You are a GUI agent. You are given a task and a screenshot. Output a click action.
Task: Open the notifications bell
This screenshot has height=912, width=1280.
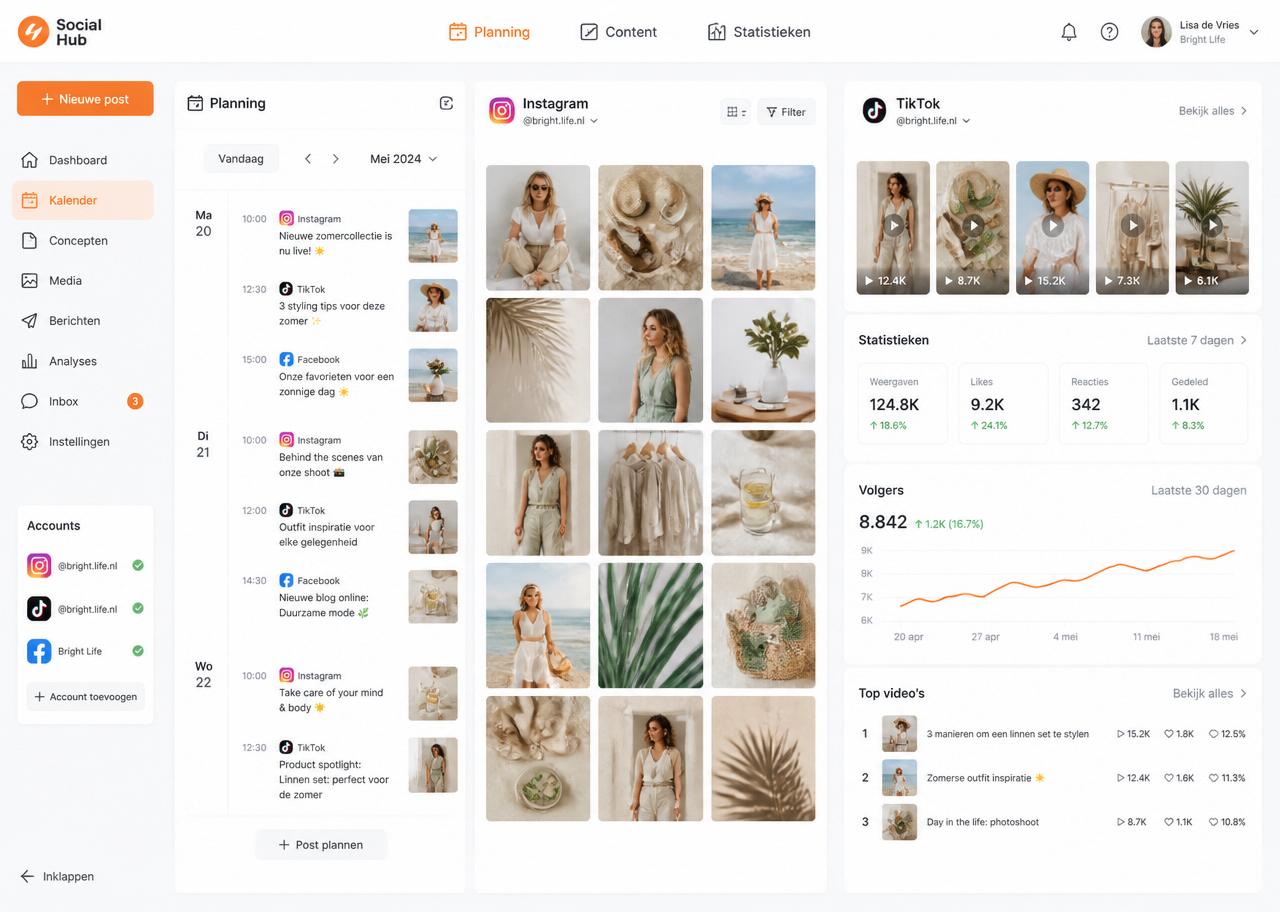pos(1069,32)
